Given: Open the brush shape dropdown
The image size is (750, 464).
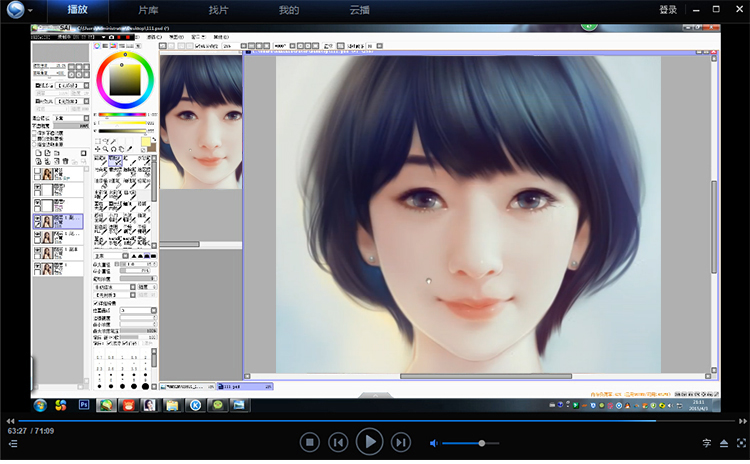Looking at the screenshot, I should 115,287.
